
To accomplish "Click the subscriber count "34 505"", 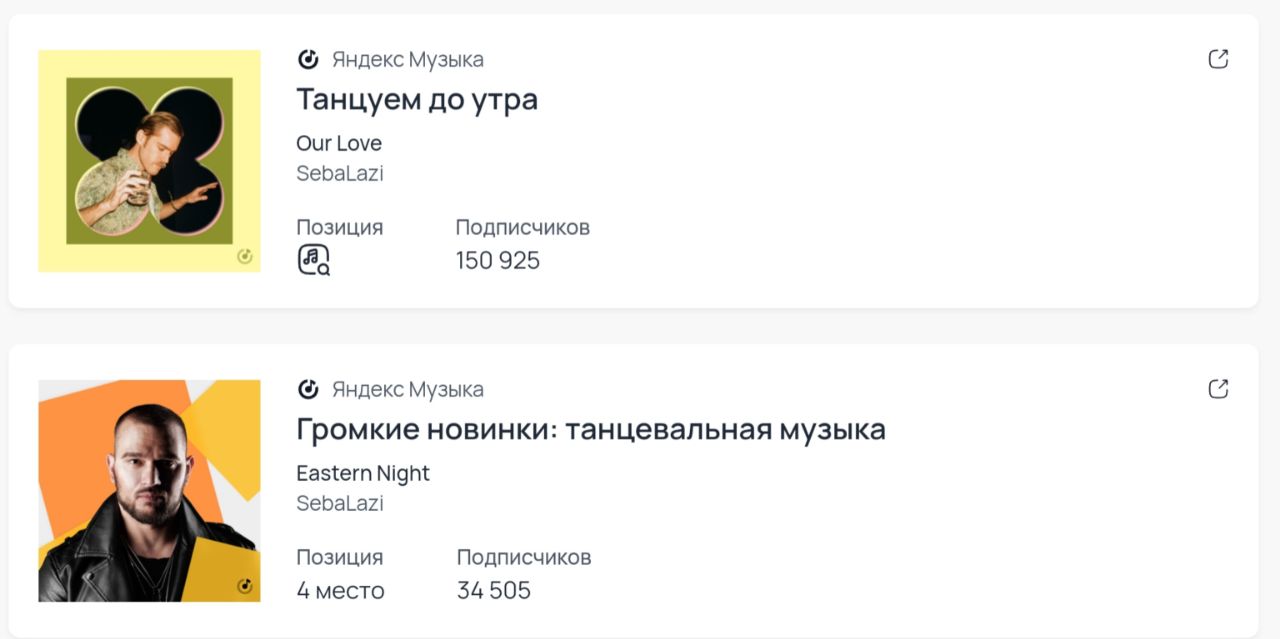I will pos(494,591).
